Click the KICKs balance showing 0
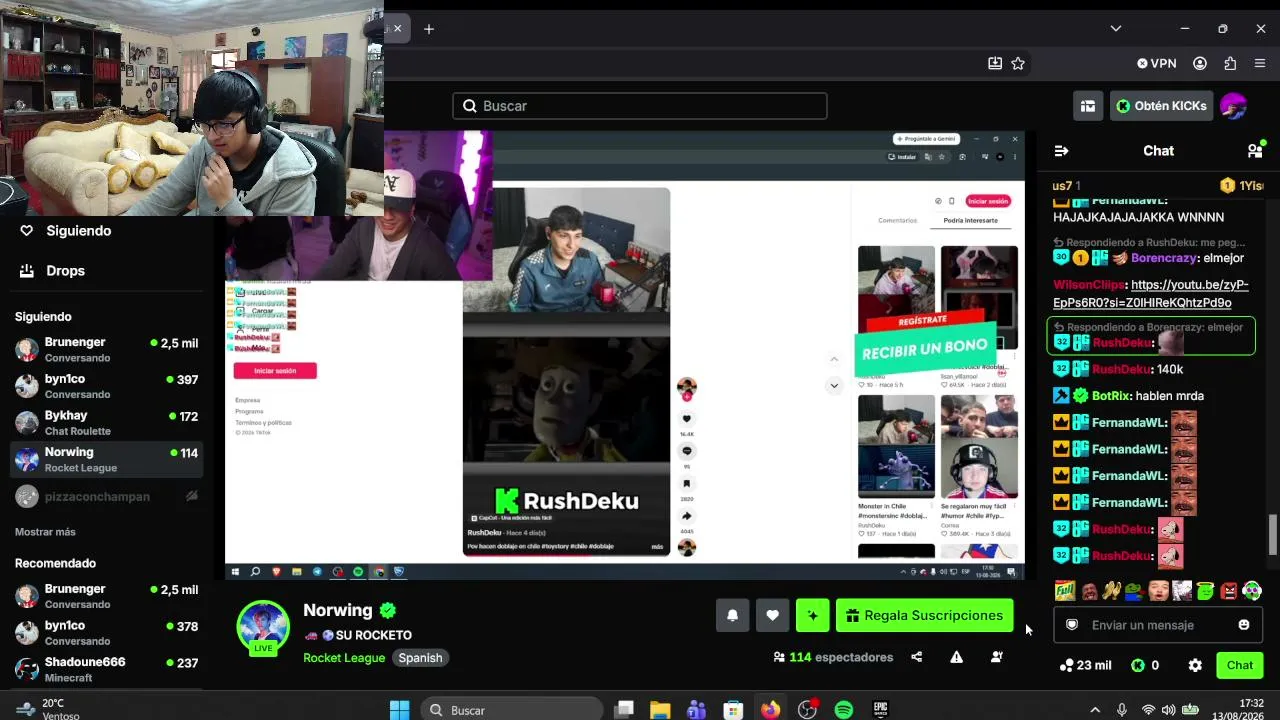The height and width of the screenshot is (720, 1280). tap(1145, 665)
